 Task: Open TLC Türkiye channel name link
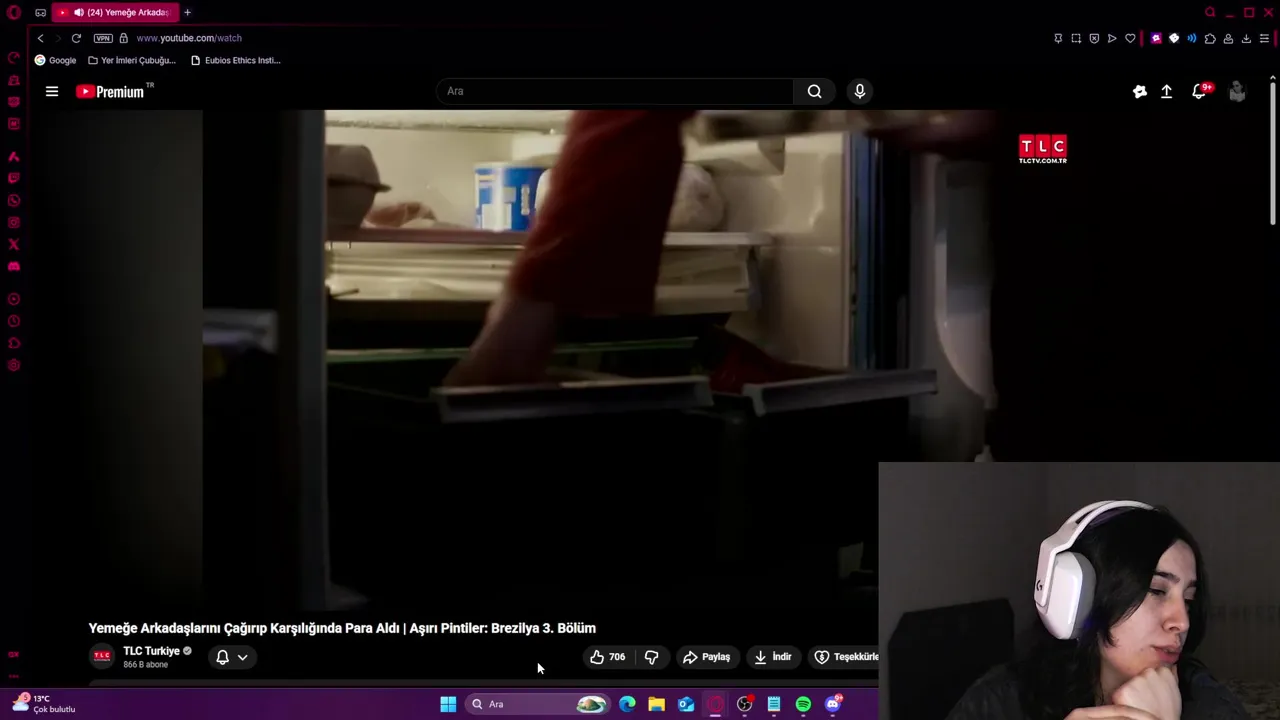tap(151, 651)
